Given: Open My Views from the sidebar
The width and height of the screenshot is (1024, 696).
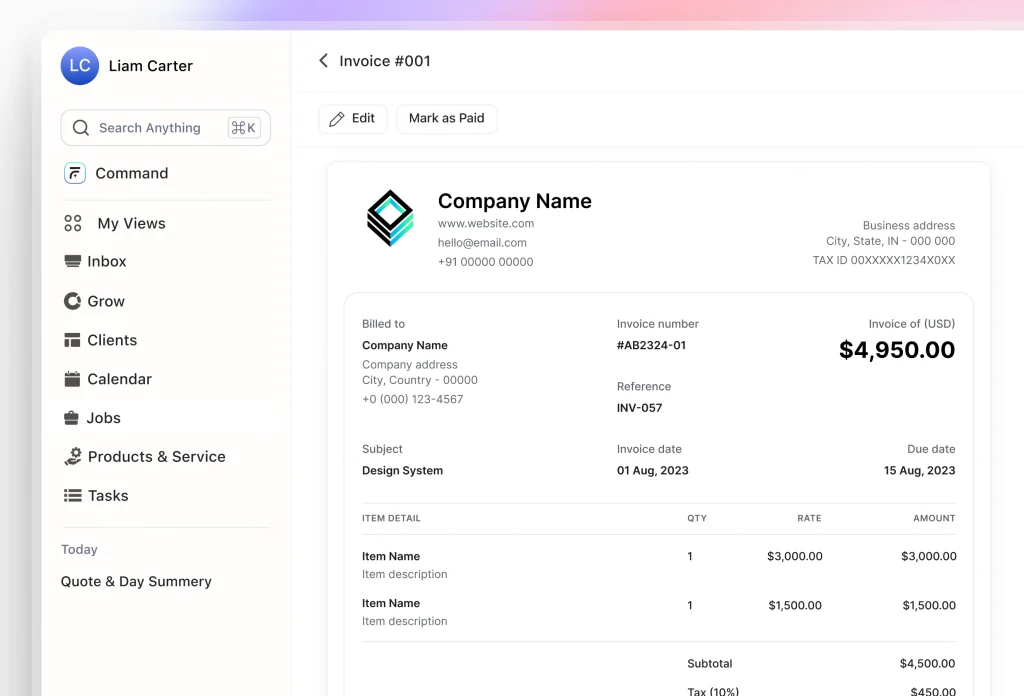Looking at the screenshot, I should coord(130,223).
